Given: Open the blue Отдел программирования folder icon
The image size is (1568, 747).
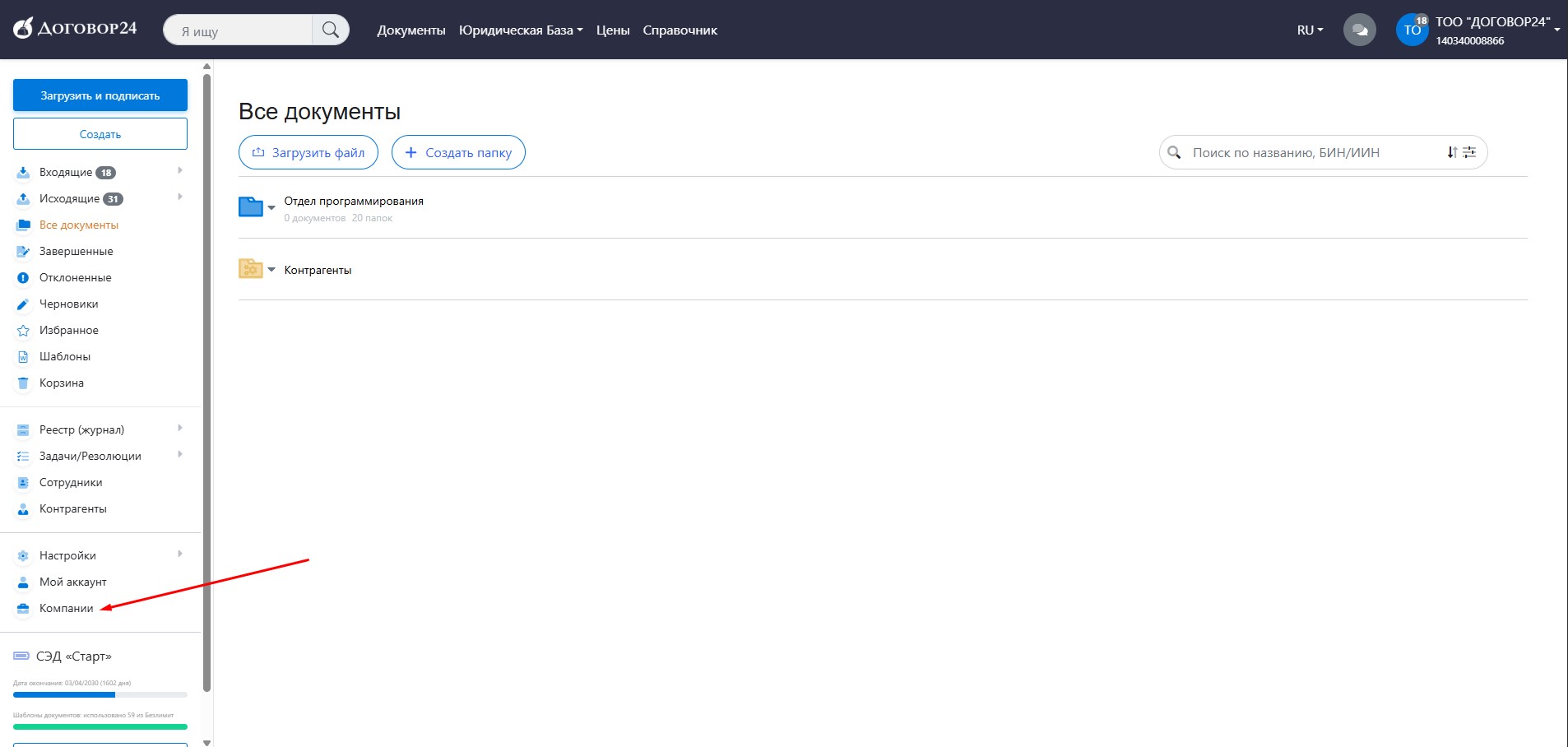Looking at the screenshot, I should pos(250,206).
